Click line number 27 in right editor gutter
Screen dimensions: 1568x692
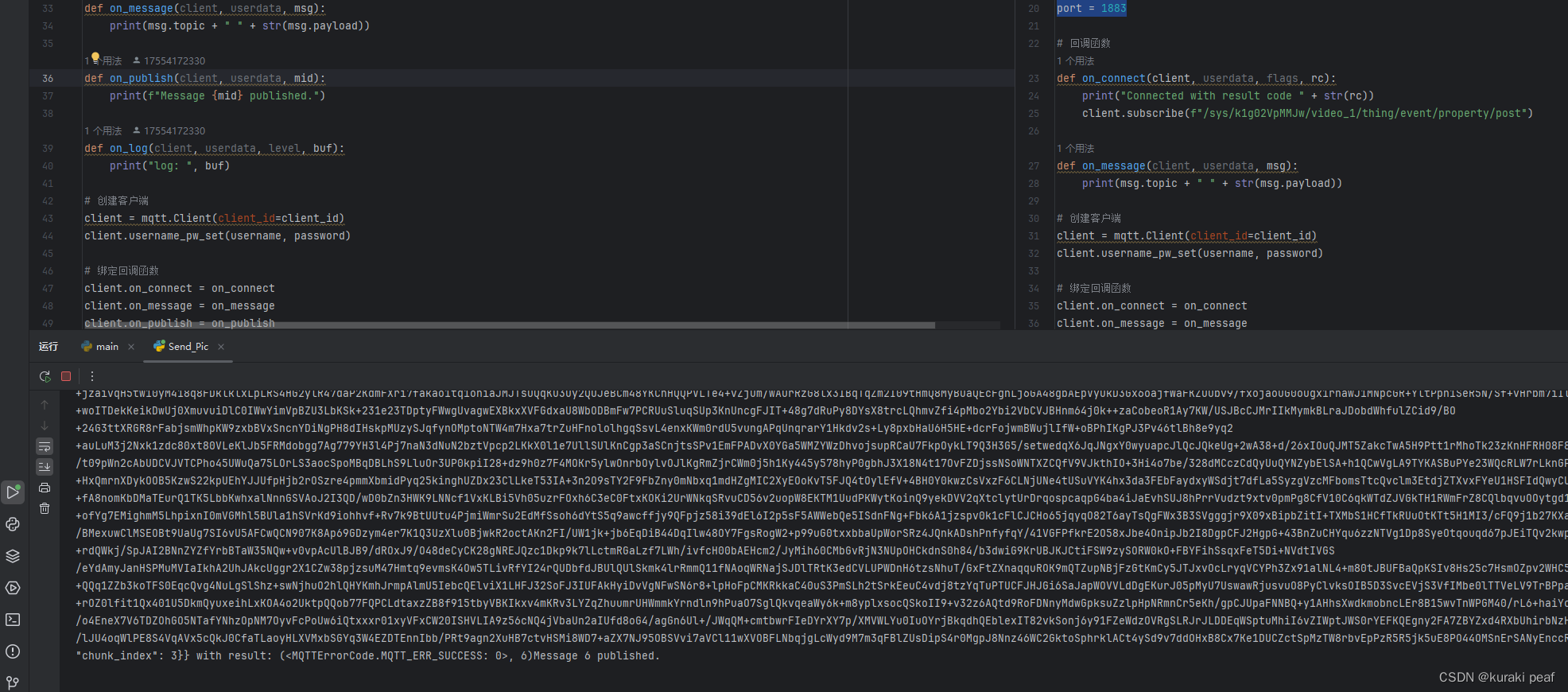click(1034, 166)
